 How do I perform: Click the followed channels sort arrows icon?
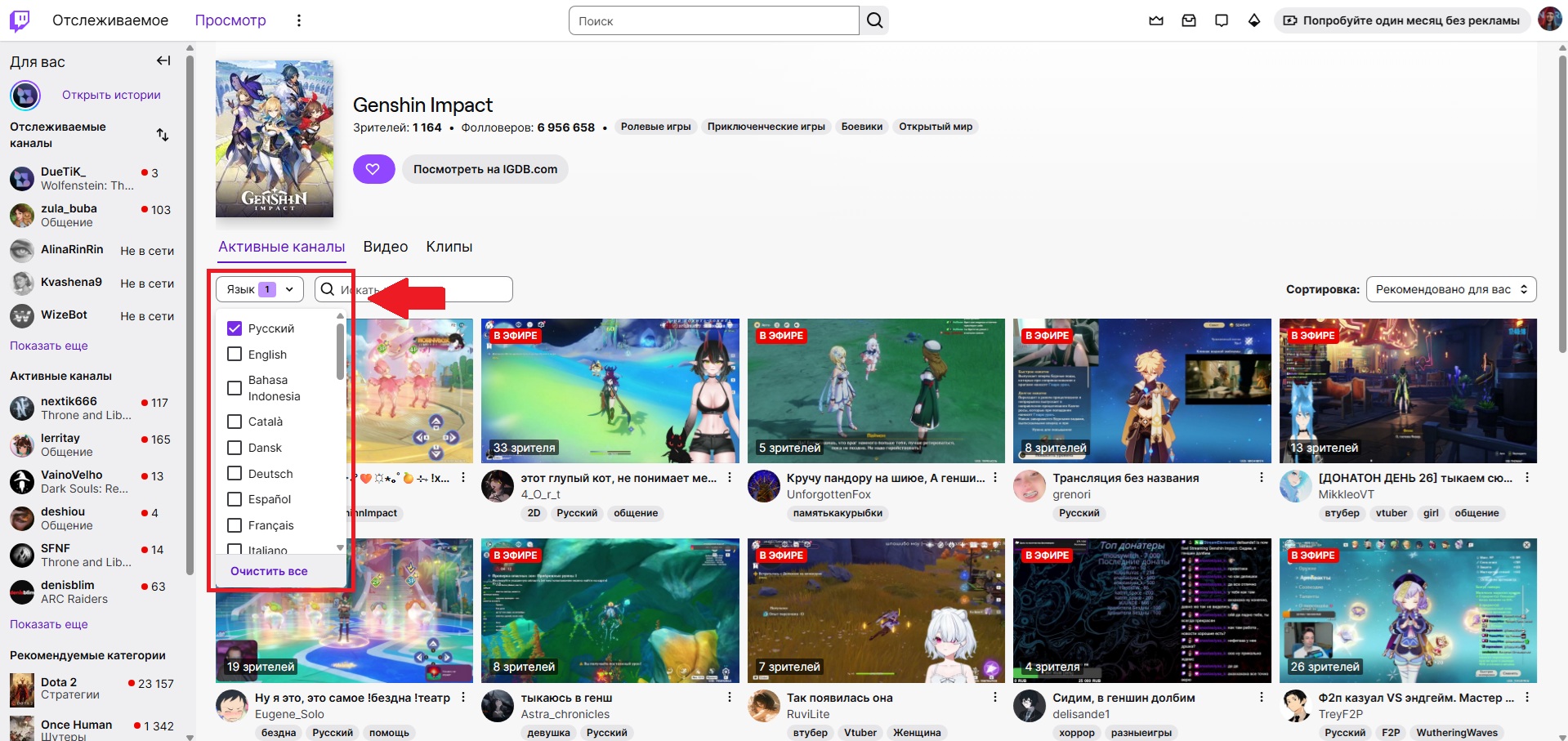coord(163,135)
